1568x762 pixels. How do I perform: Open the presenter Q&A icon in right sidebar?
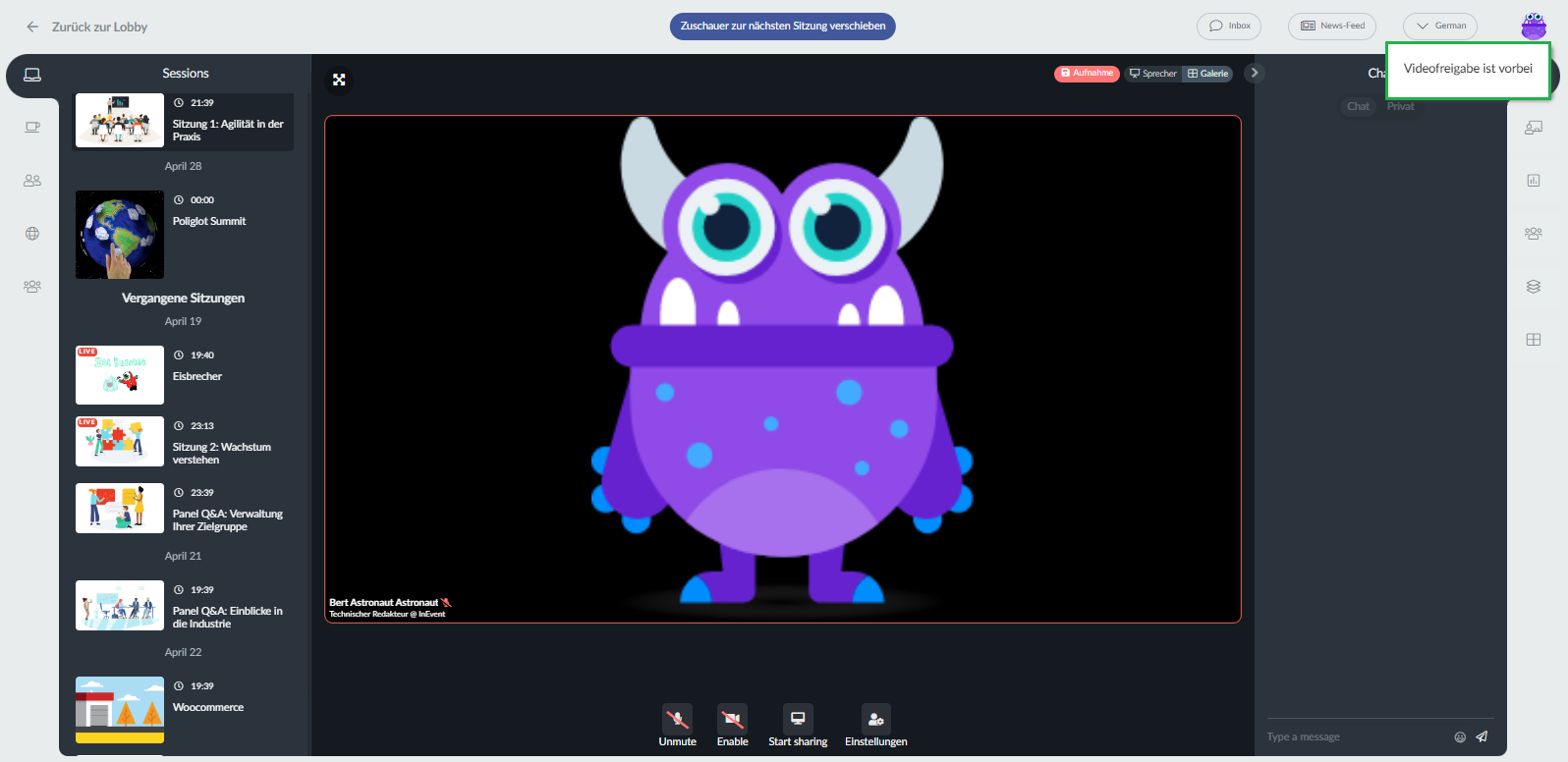coord(1534,128)
